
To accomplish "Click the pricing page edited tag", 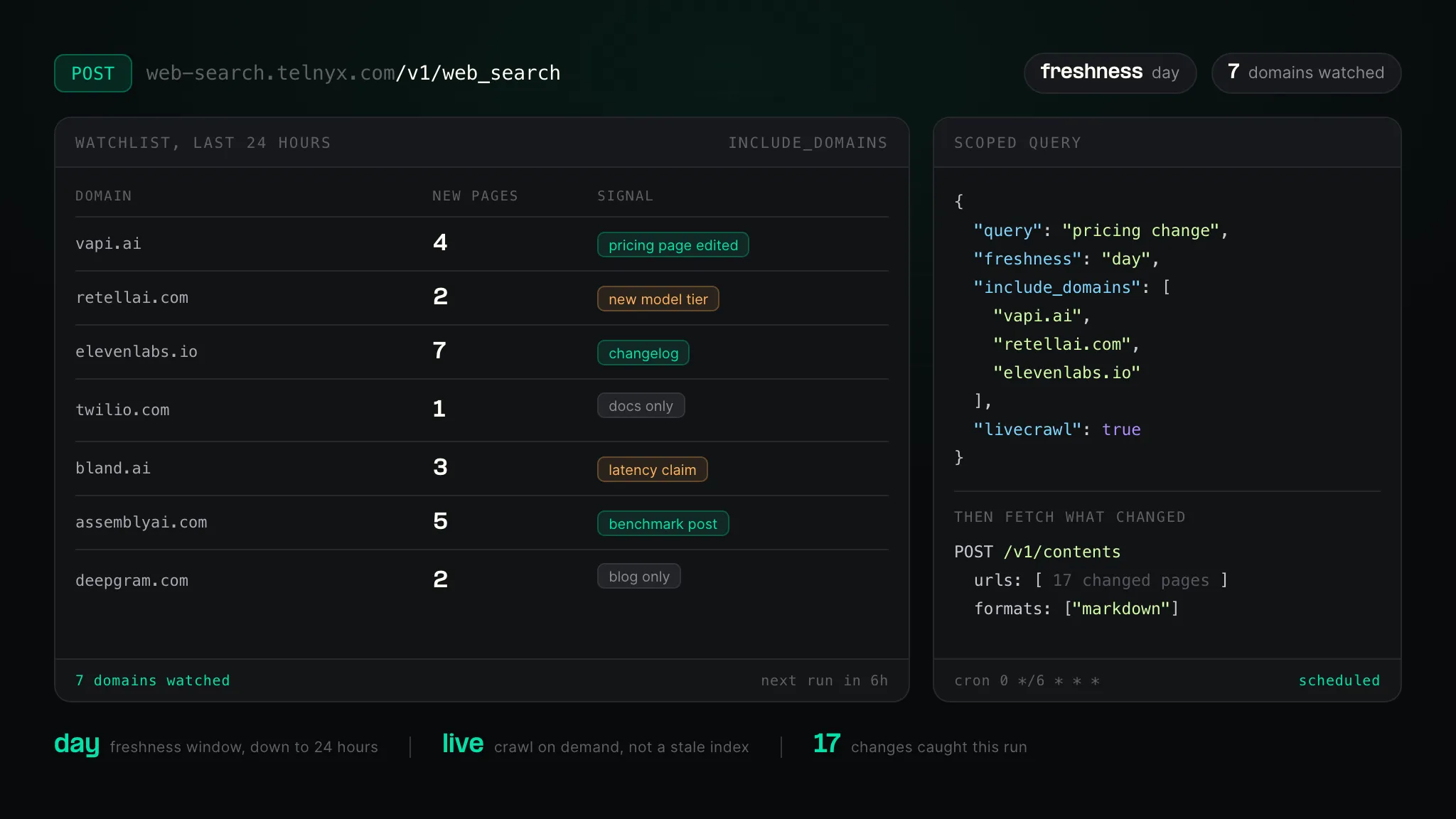I will coord(673,245).
